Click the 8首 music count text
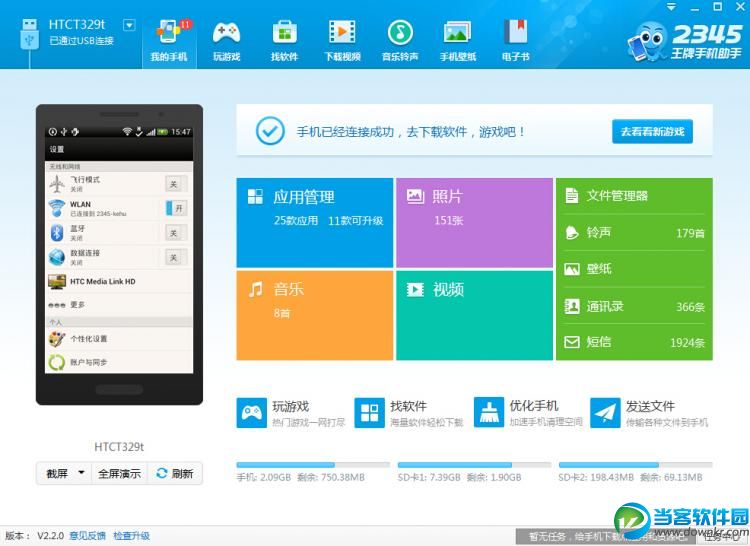750x546 pixels. (282, 313)
